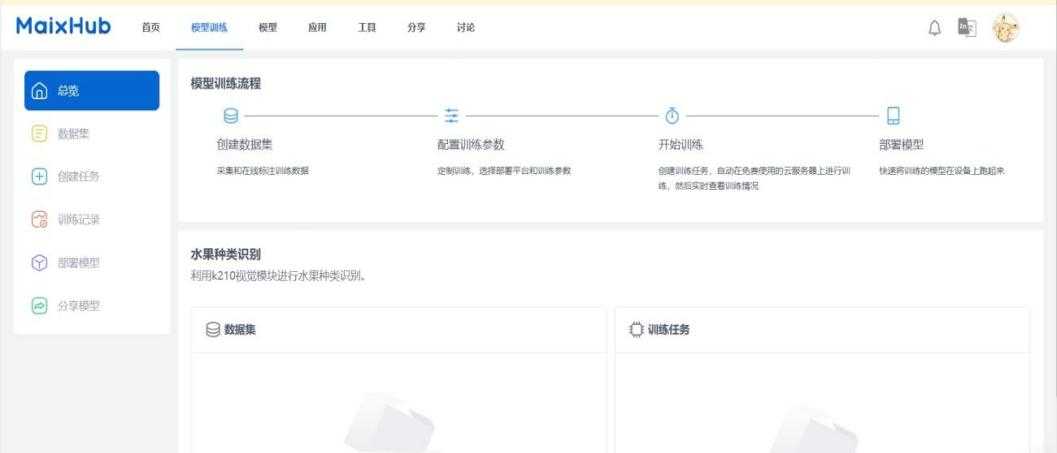
Task: Switch to the 模型训练 nav tab
Action: coord(209,28)
